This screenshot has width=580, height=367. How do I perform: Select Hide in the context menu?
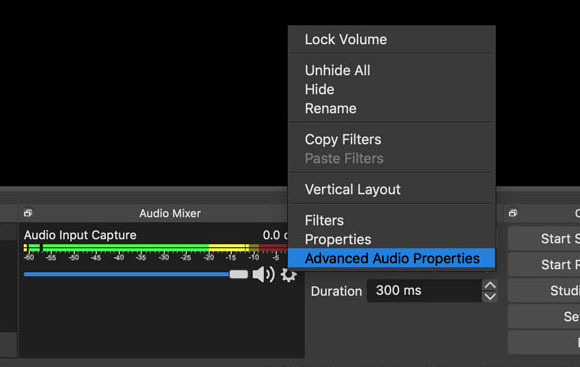(x=392, y=90)
